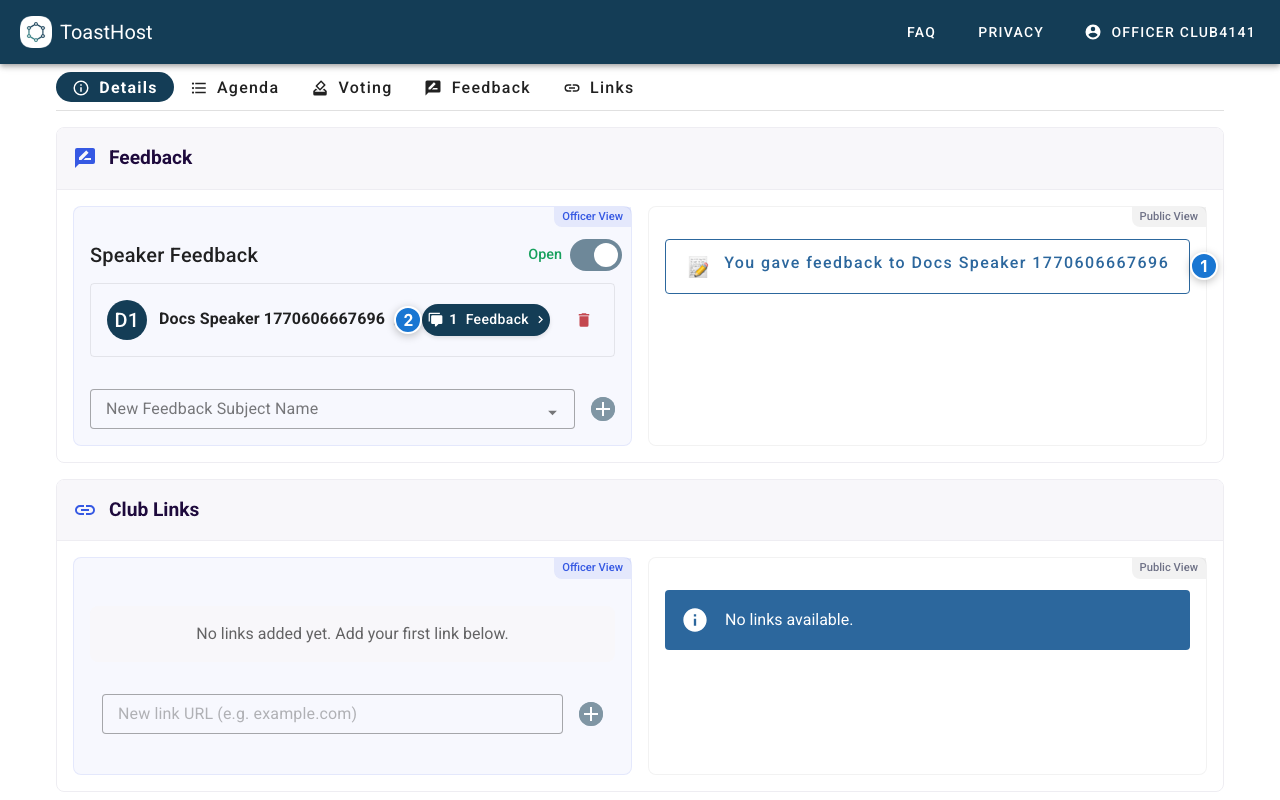Click the Feedback section header icon

85,157
